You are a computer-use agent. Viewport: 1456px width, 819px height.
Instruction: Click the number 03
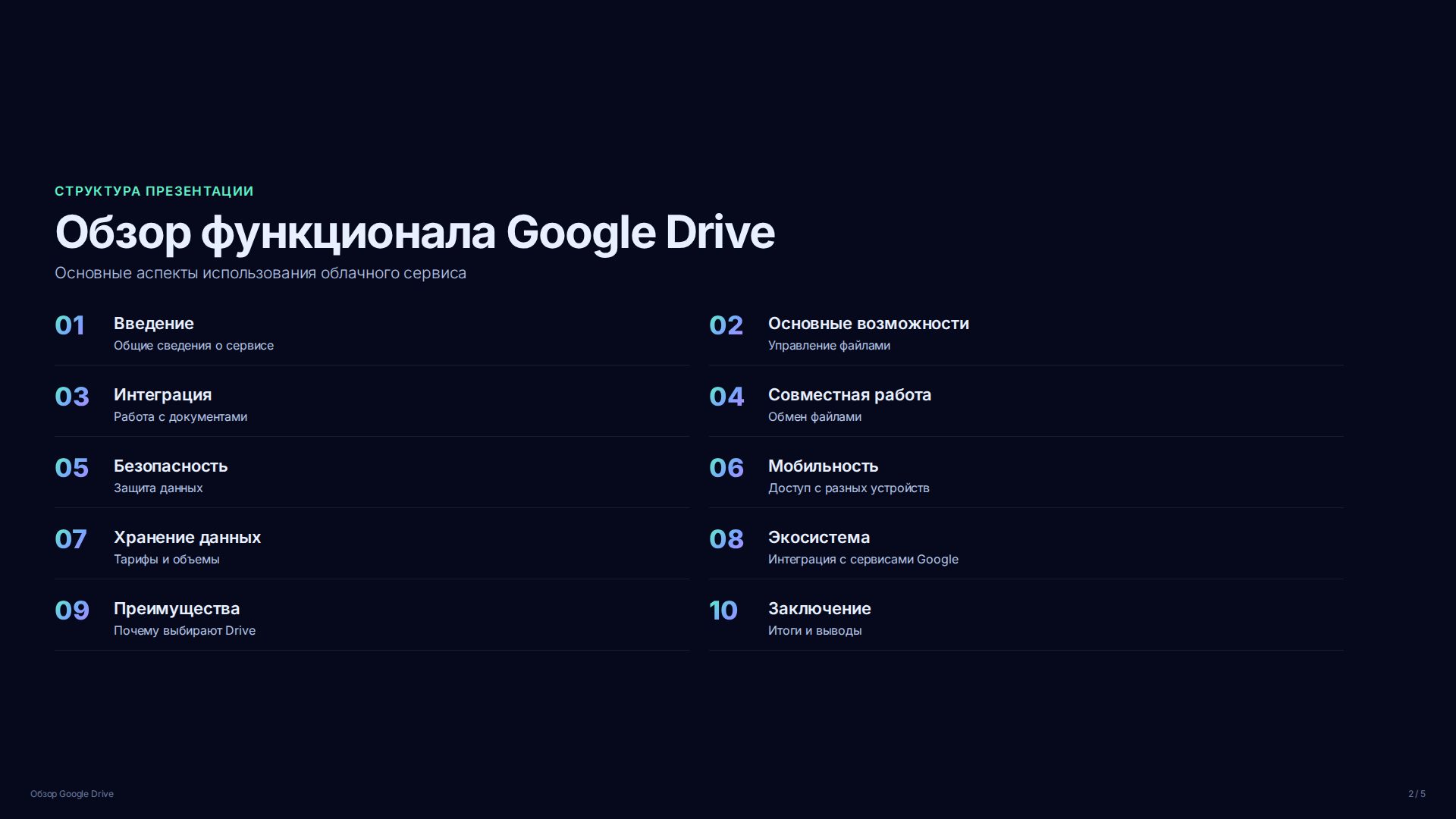coord(72,397)
